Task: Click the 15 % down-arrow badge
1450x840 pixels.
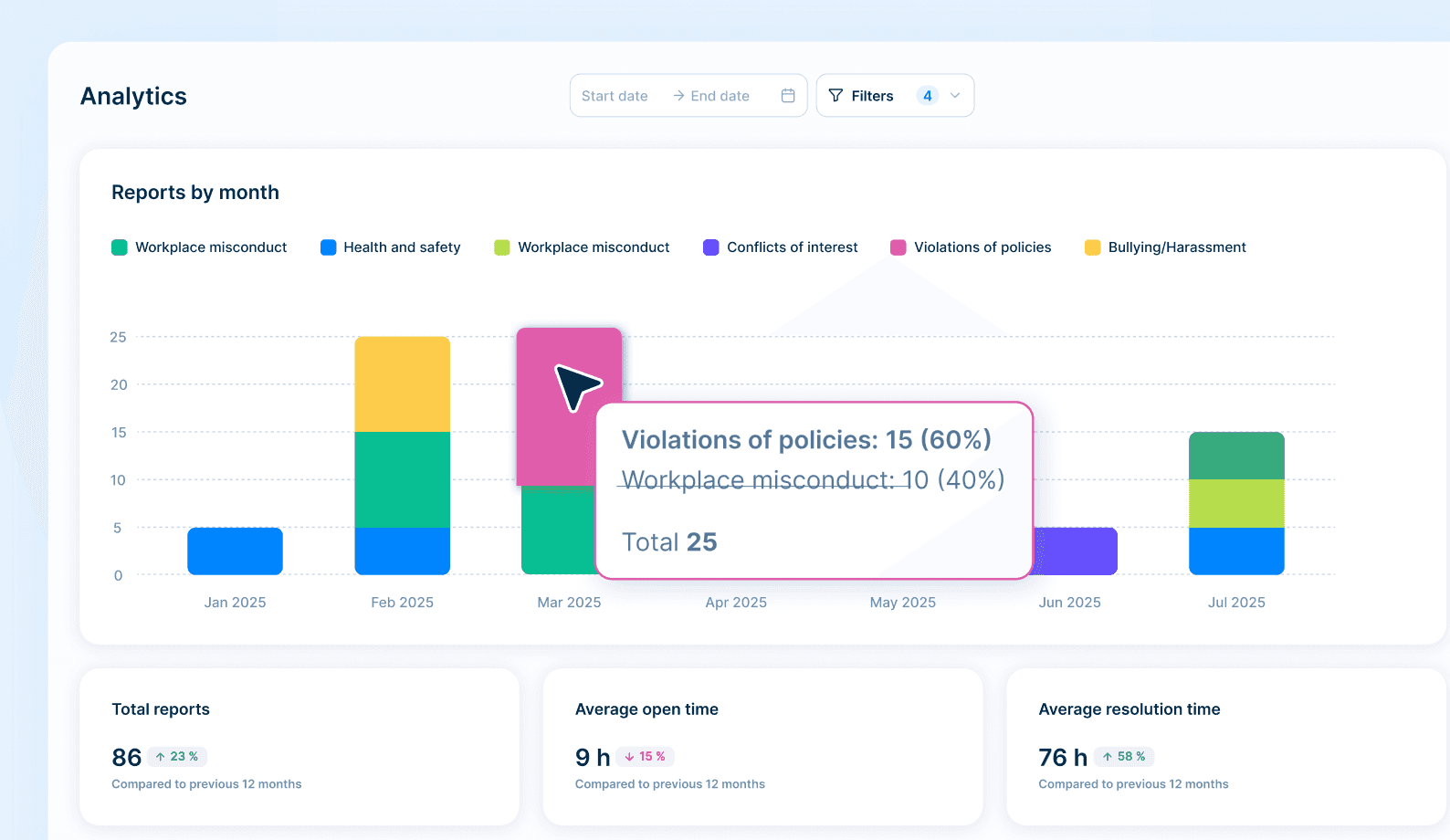Action: [x=645, y=757]
